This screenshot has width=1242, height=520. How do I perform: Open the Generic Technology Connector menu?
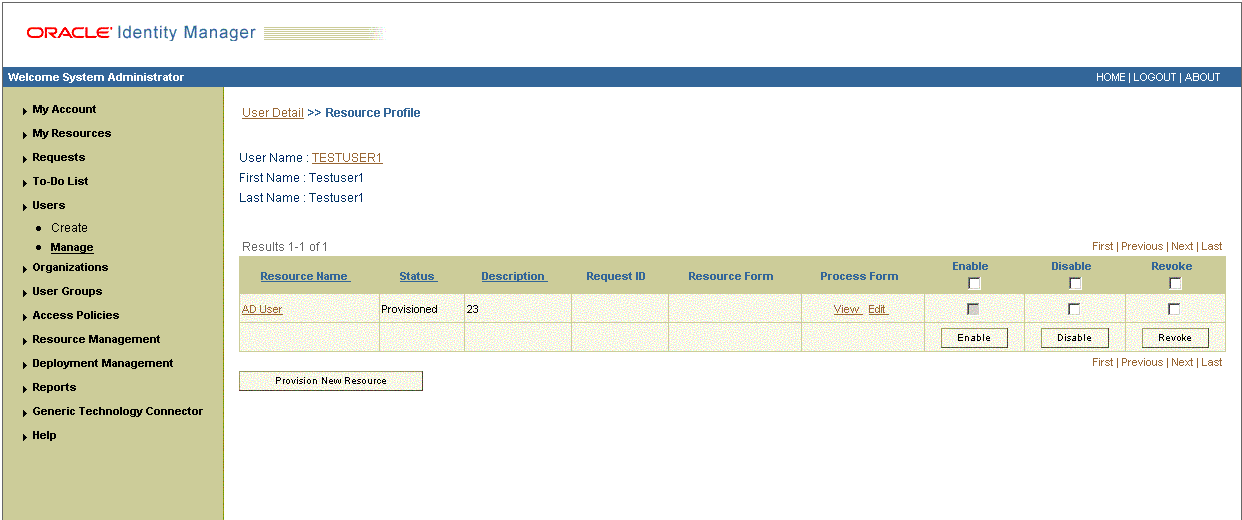pyautogui.click(x=118, y=411)
